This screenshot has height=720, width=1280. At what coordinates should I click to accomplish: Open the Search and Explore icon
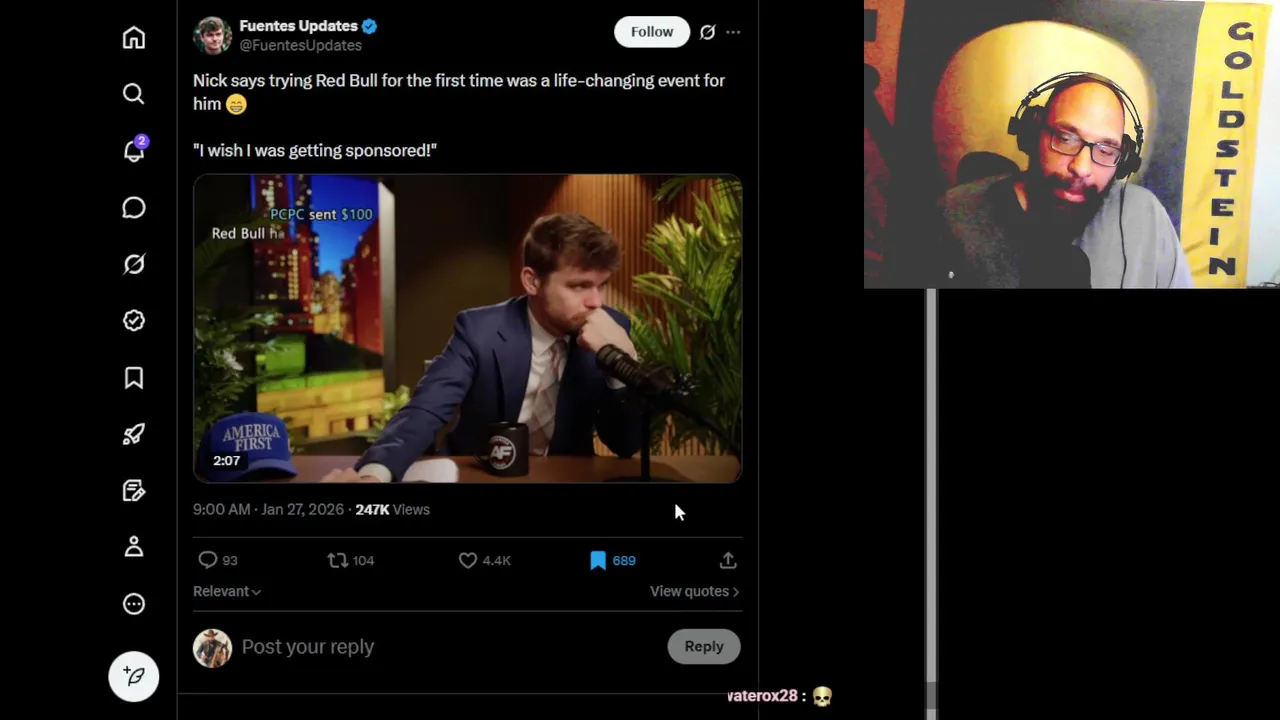[134, 94]
